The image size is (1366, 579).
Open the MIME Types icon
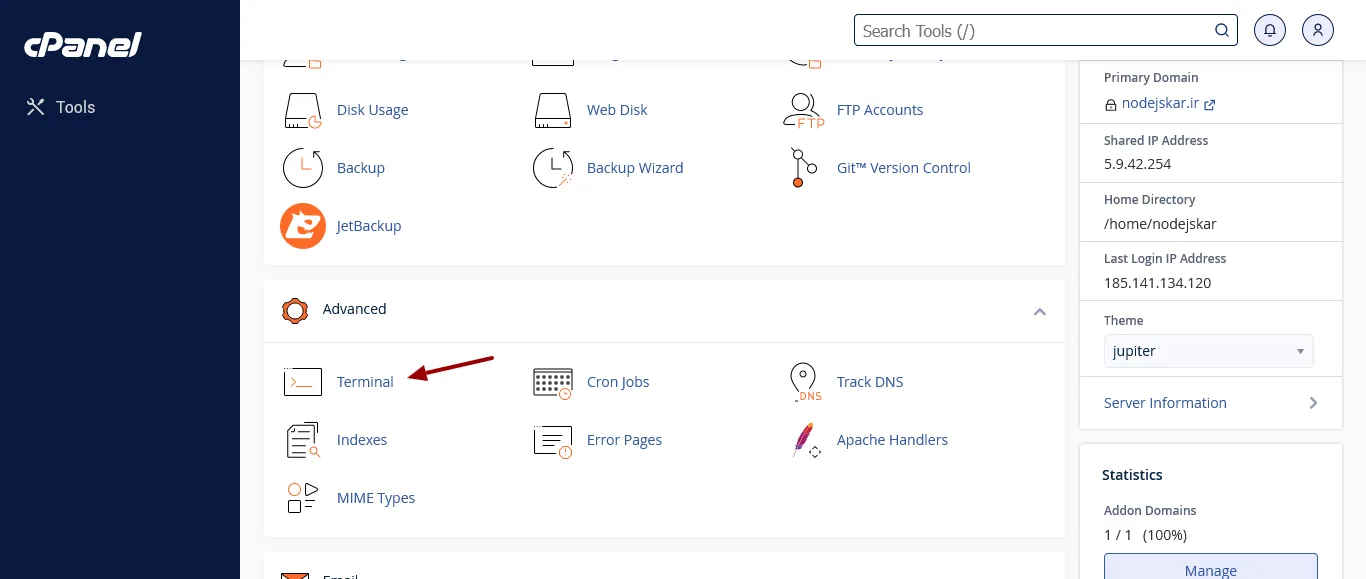click(x=303, y=498)
